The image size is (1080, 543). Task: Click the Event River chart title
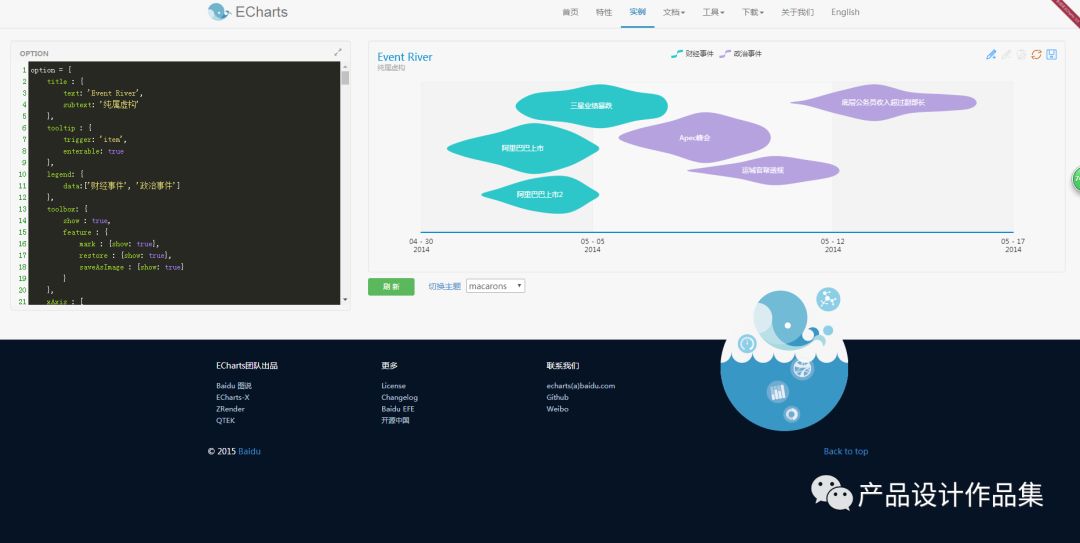click(x=405, y=57)
